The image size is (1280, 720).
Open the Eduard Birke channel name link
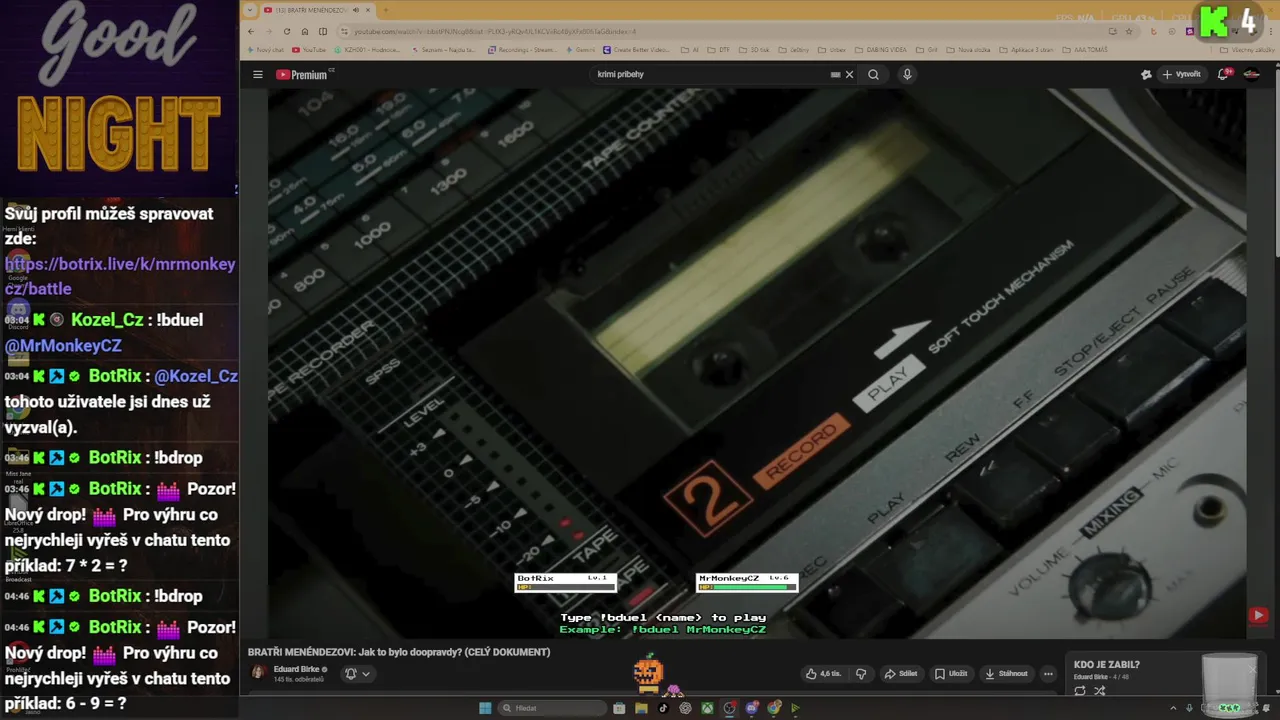click(x=299, y=669)
